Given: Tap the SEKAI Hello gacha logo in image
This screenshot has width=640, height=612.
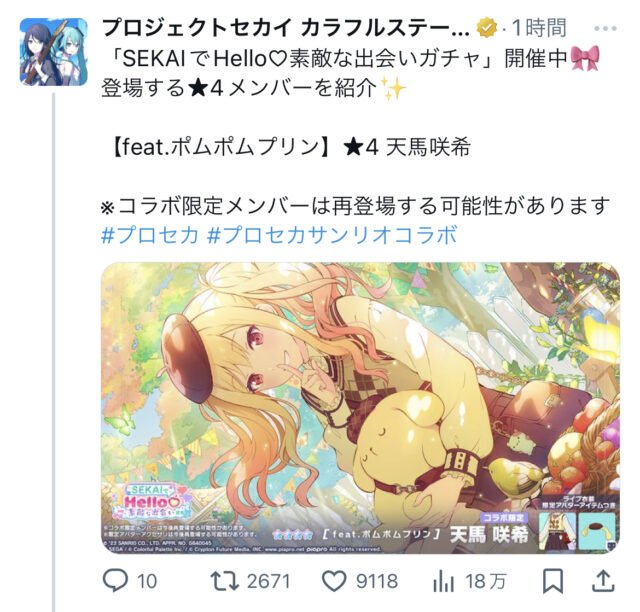Looking at the screenshot, I should (149, 501).
